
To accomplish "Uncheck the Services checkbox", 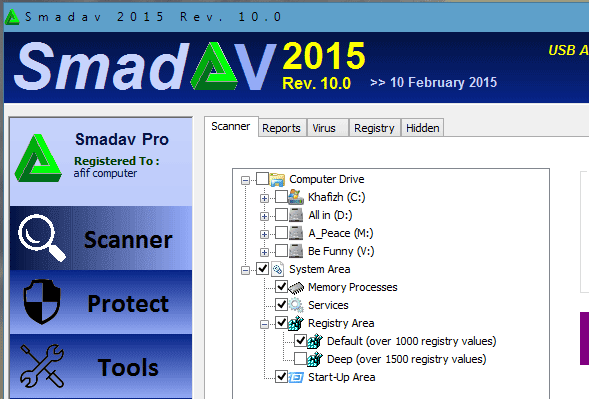I will [x=281, y=304].
